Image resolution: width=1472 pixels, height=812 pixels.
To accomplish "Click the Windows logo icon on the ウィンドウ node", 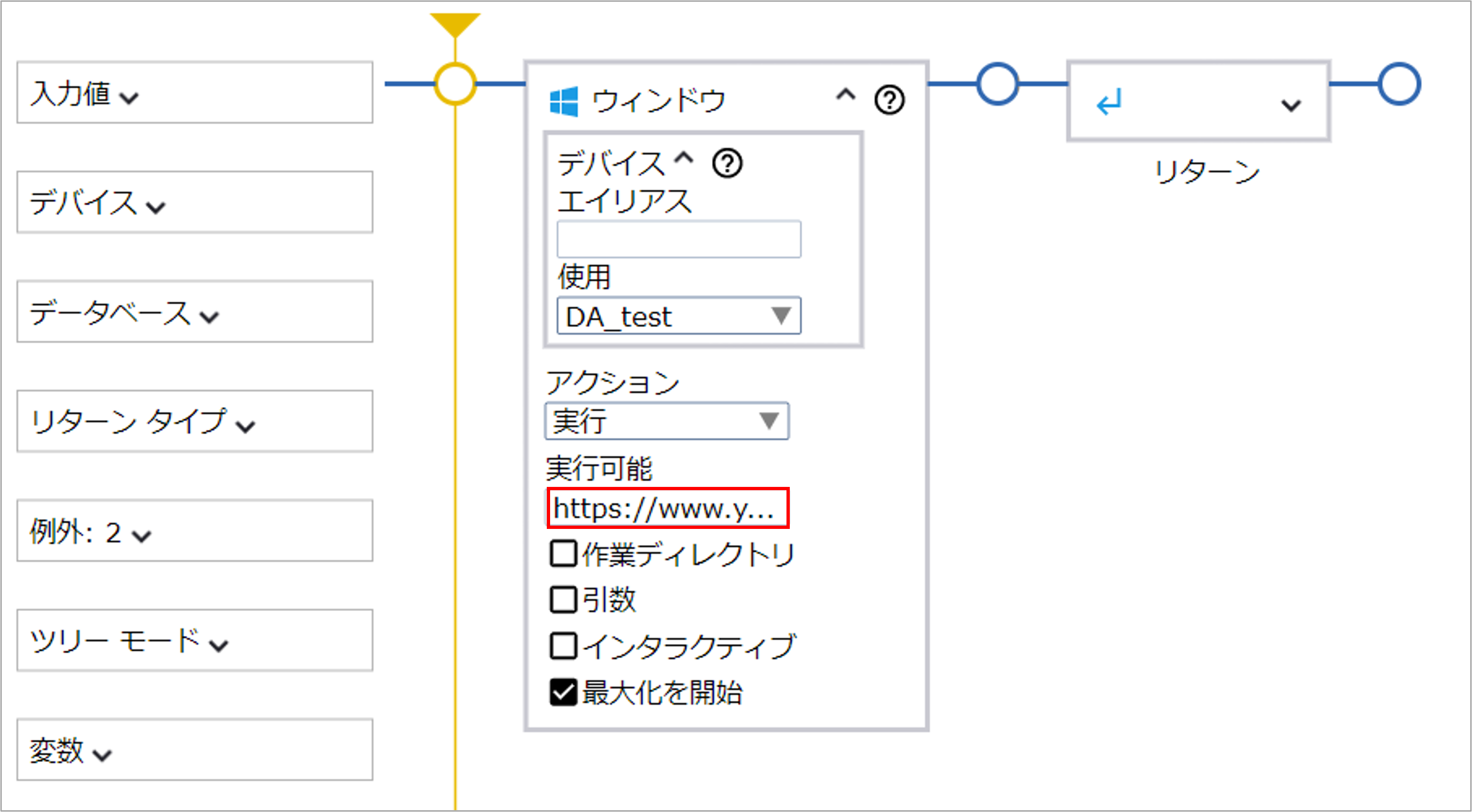I will (x=565, y=100).
